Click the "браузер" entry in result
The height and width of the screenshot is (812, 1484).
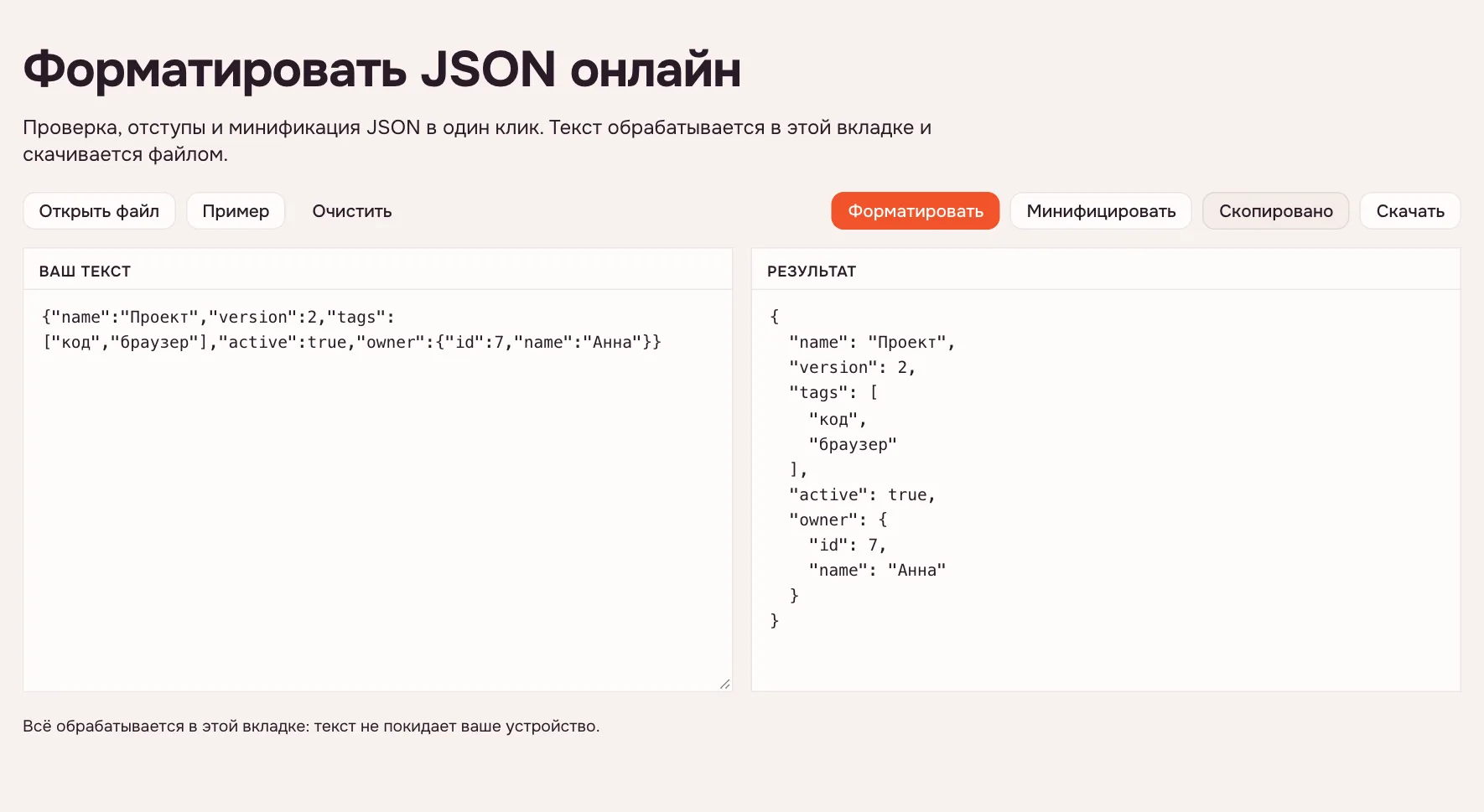[853, 444]
